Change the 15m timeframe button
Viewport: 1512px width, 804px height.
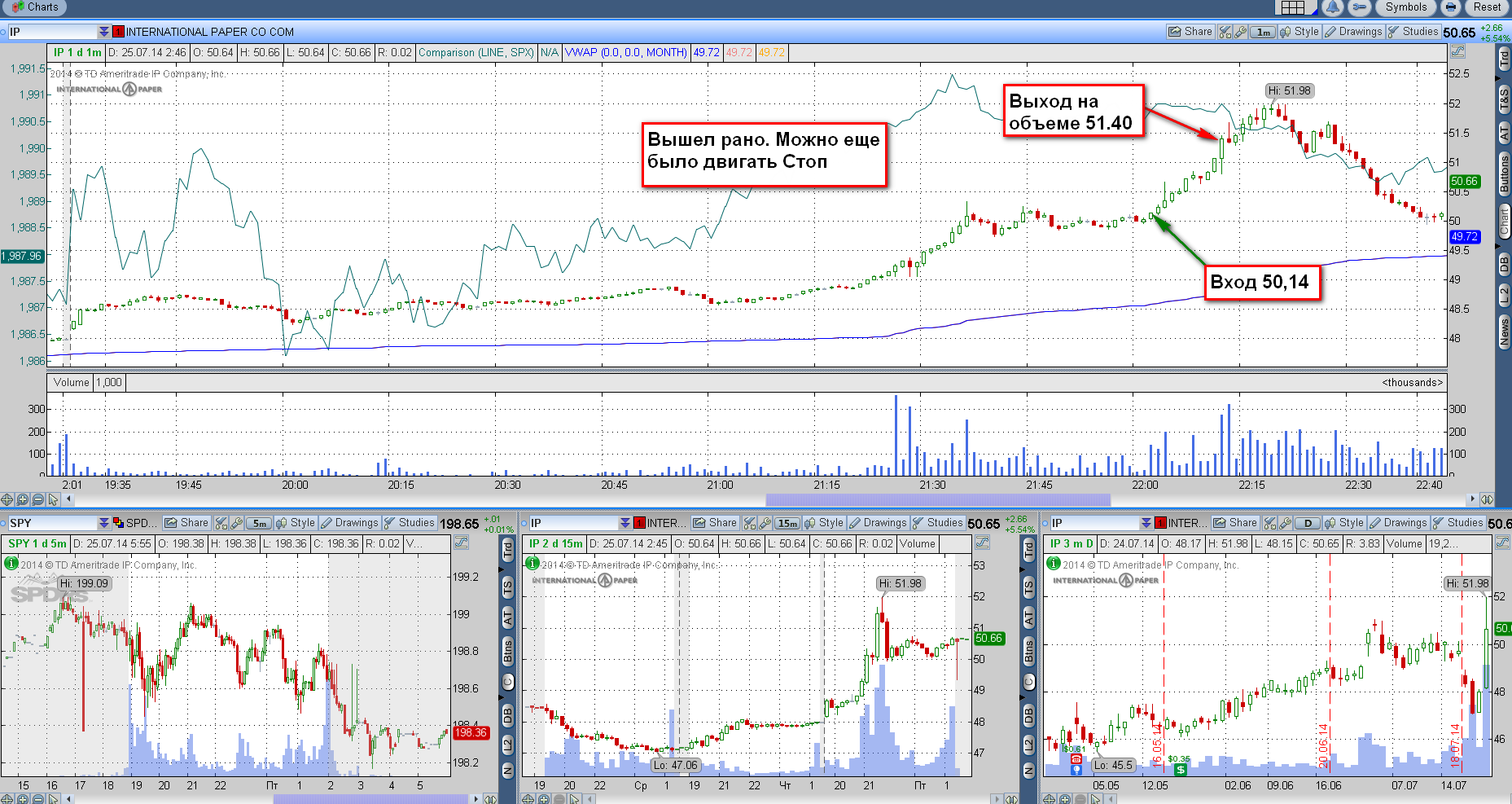tap(787, 523)
